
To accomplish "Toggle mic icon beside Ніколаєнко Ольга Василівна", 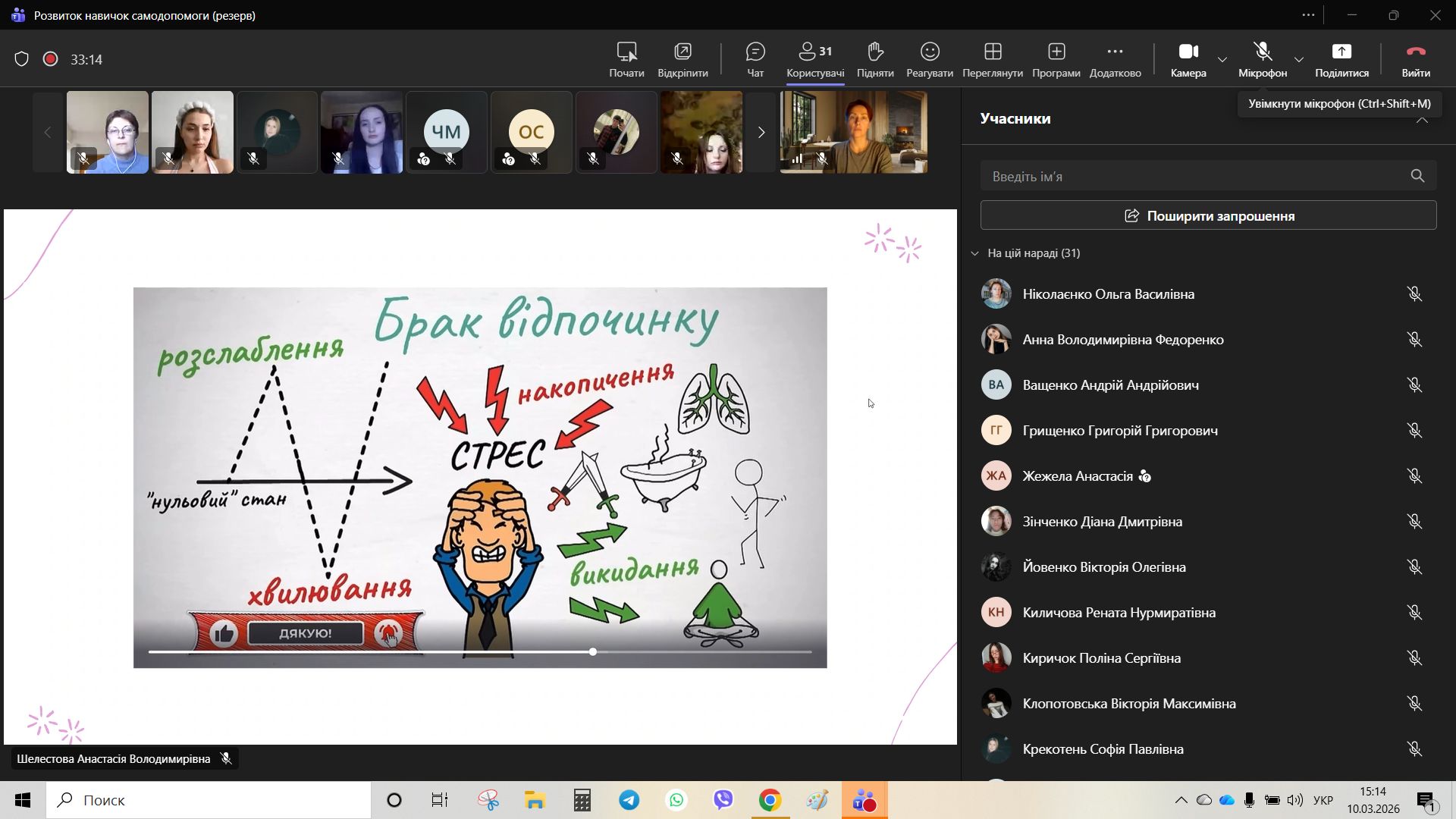I will click(x=1414, y=294).
